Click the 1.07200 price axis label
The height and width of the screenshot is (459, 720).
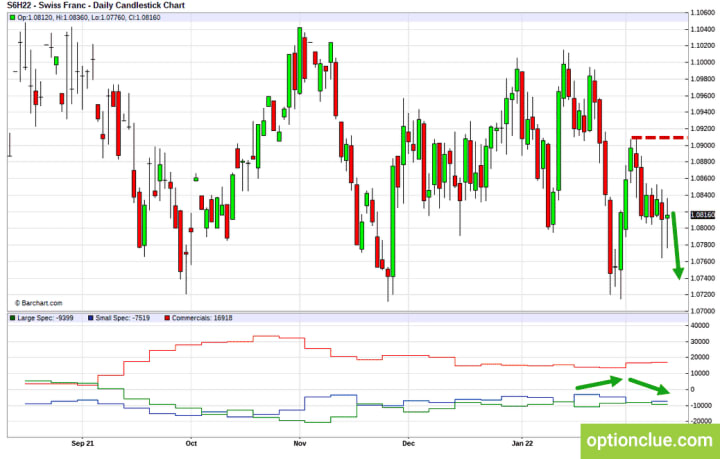(x=703, y=294)
